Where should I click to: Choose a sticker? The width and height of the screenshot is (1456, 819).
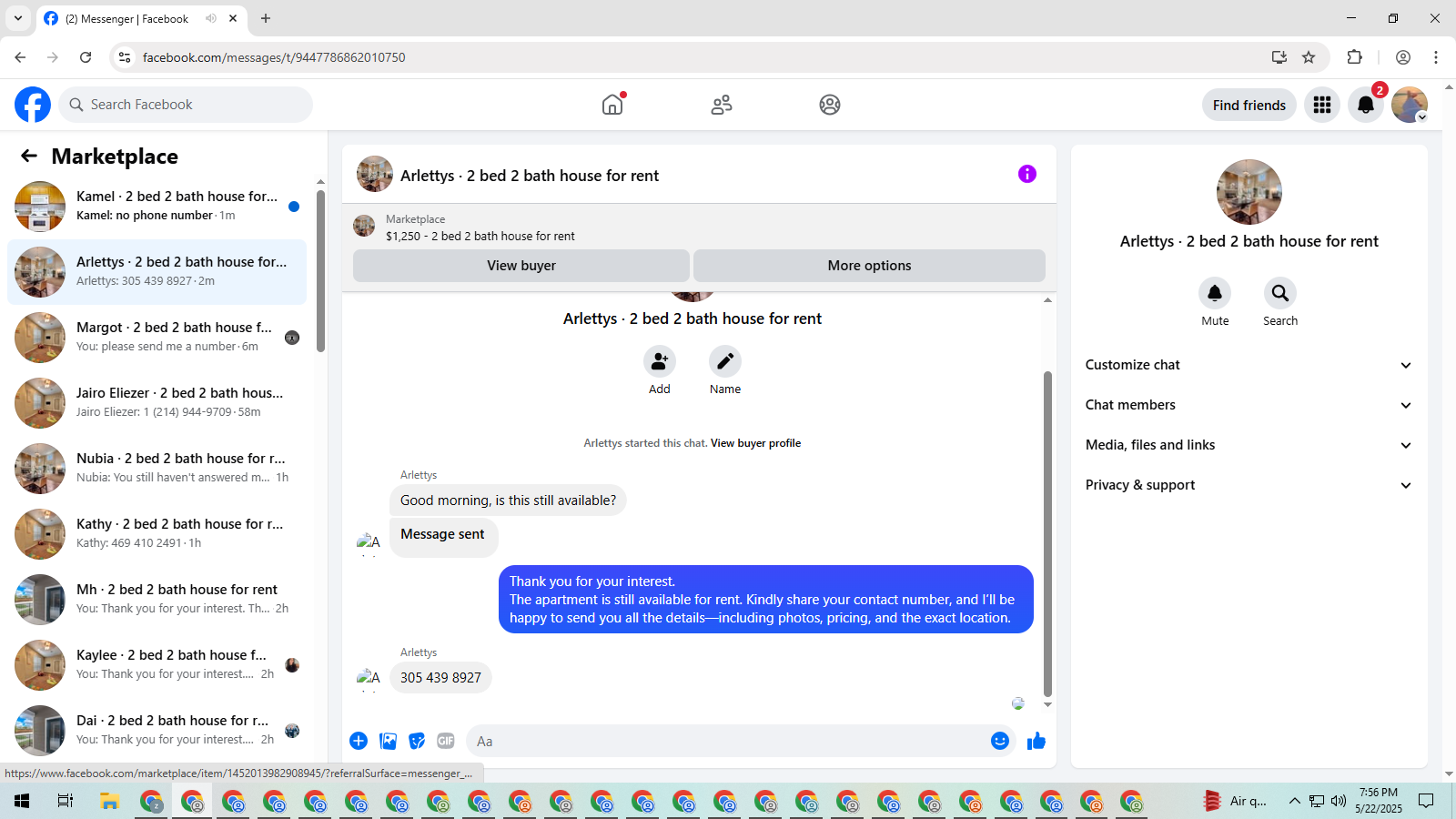click(418, 741)
